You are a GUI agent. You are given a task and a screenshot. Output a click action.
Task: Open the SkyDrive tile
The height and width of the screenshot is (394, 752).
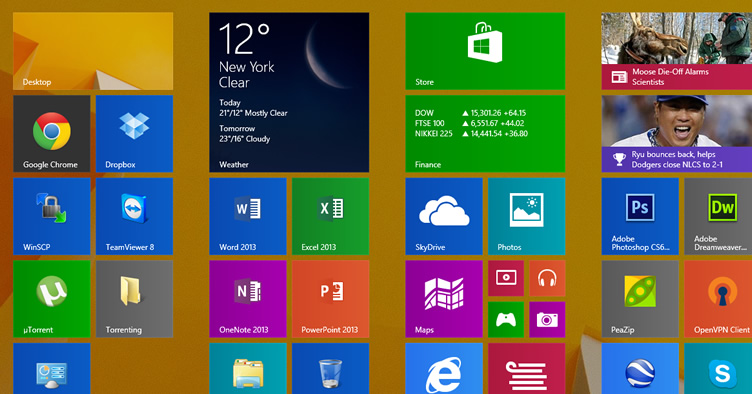pyautogui.click(x=444, y=216)
